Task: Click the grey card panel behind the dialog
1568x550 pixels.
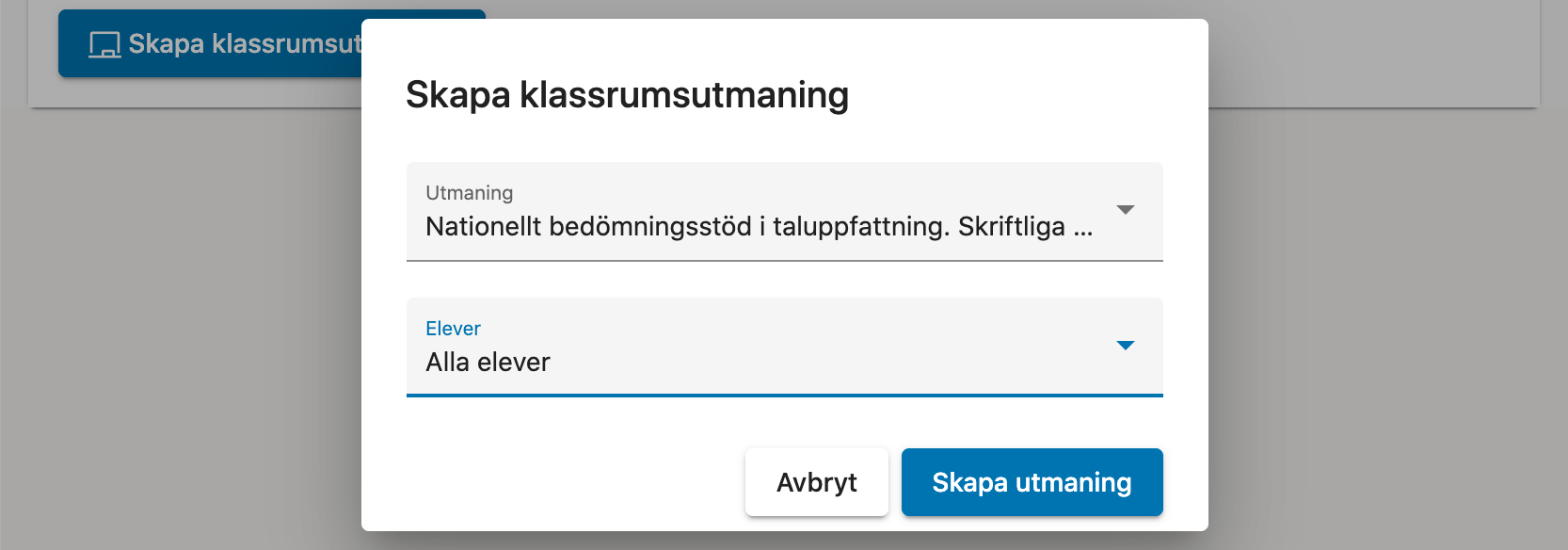Action: (x=1374, y=57)
